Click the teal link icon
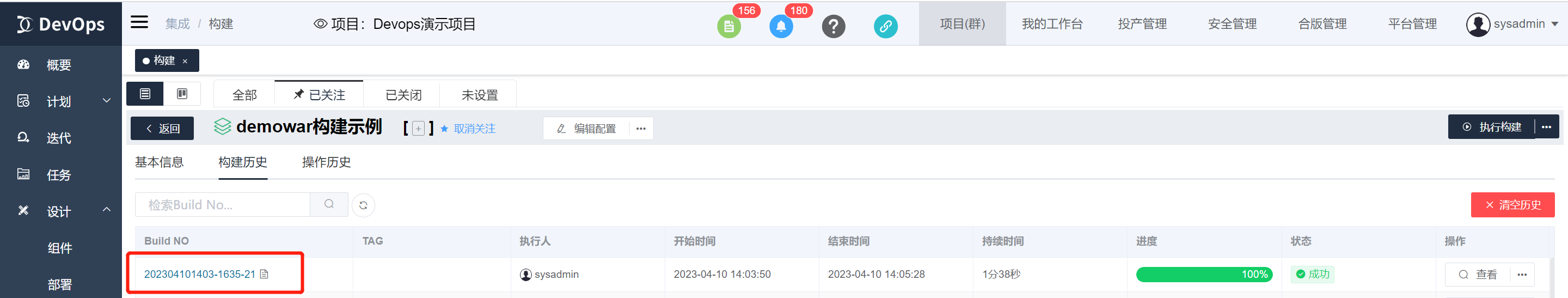Viewport: 1568px width, 298px height. pyautogui.click(x=886, y=26)
